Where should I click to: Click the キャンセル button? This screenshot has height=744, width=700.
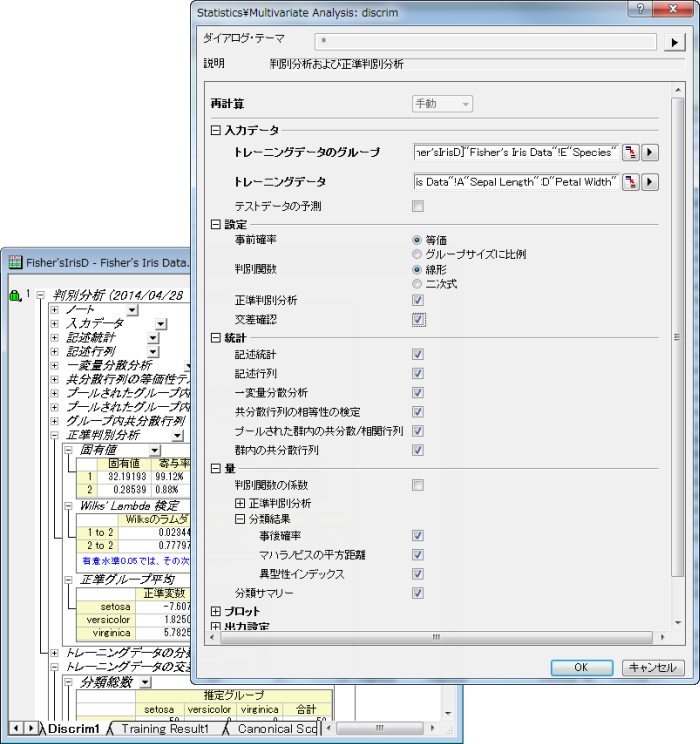click(x=653, y=667)
